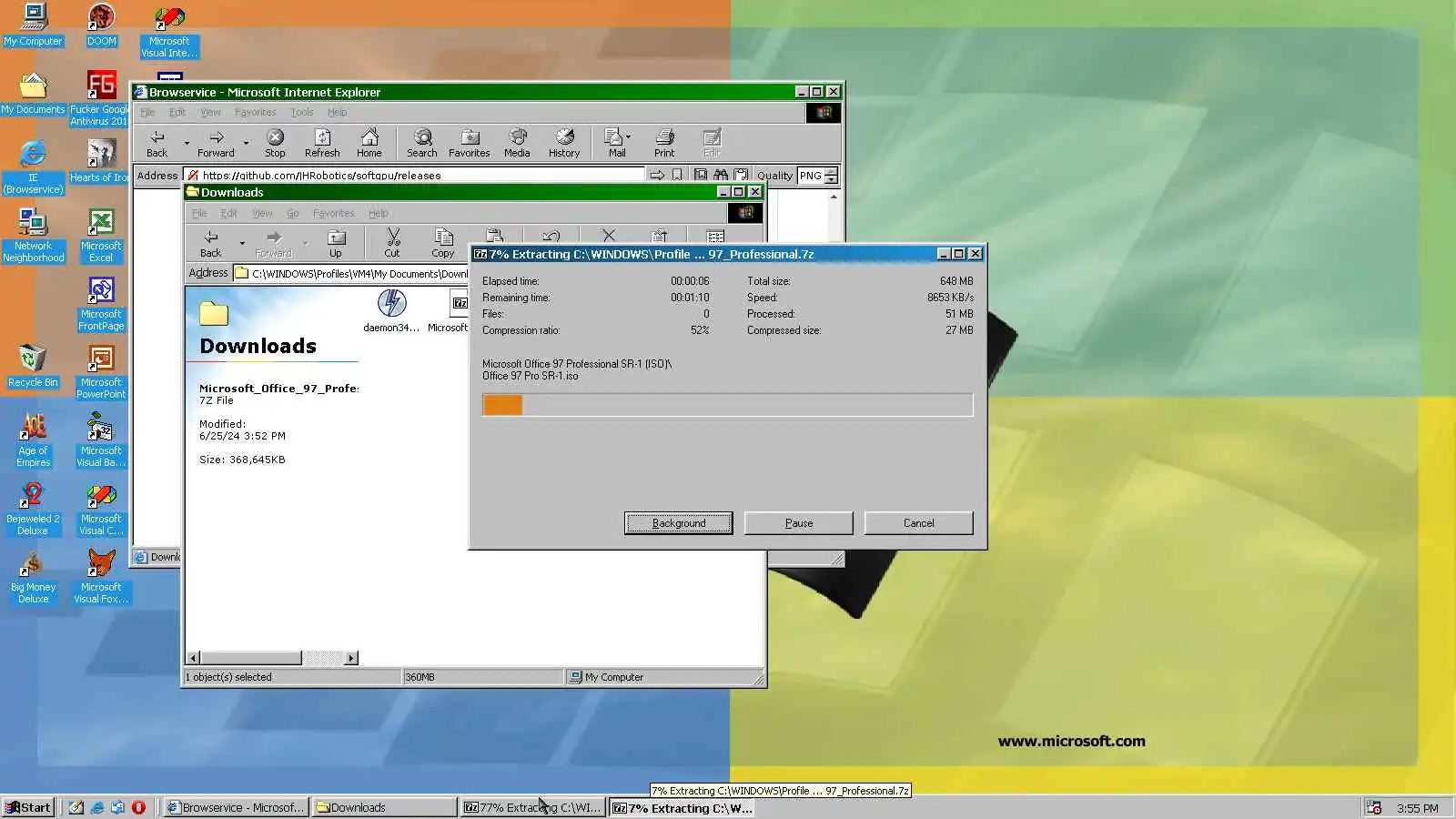Expand Forward history dropdown in Internet Explorer

(246, 143)
